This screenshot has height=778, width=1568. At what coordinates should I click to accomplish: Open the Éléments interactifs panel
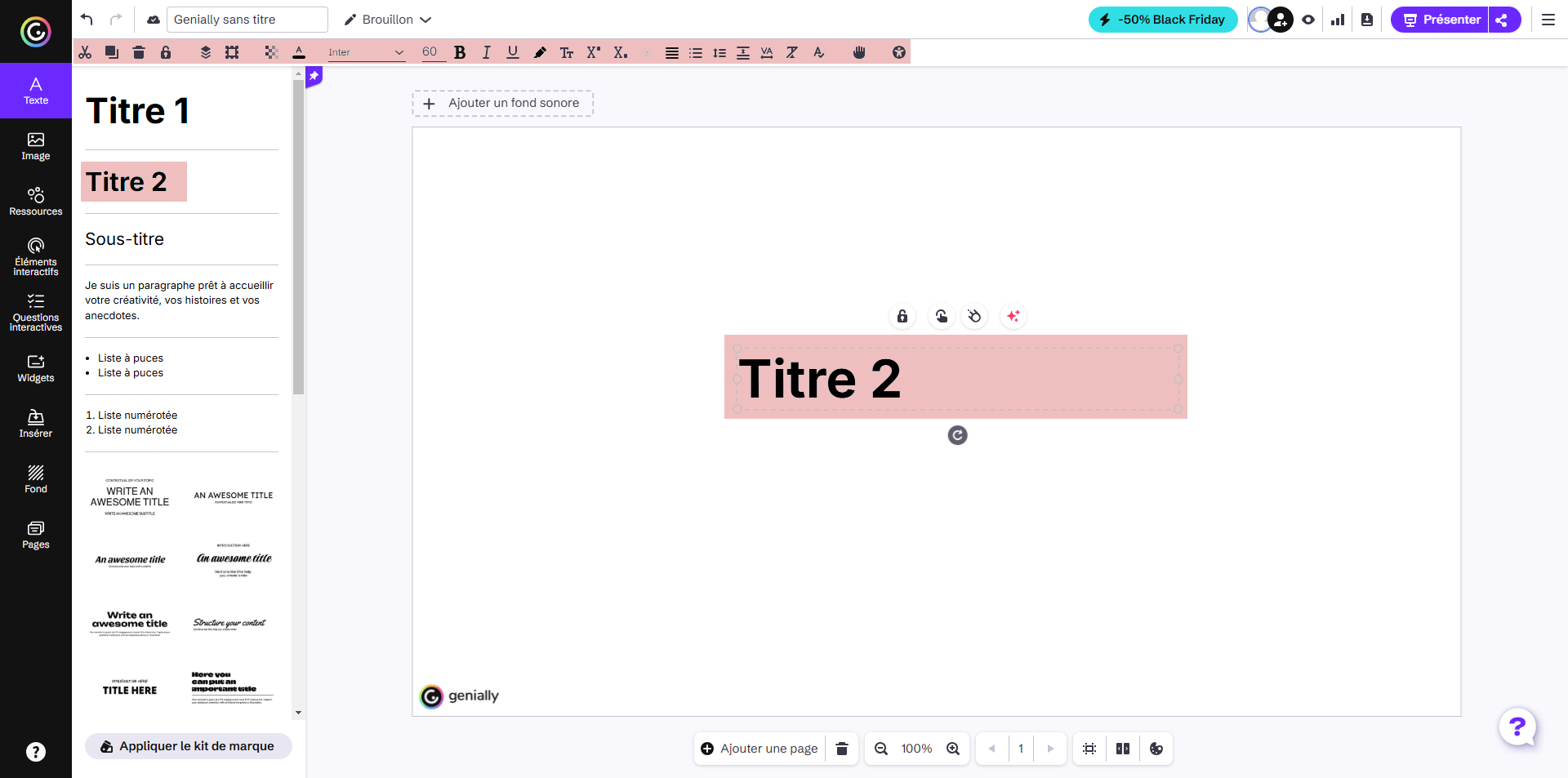coord(35,257)
